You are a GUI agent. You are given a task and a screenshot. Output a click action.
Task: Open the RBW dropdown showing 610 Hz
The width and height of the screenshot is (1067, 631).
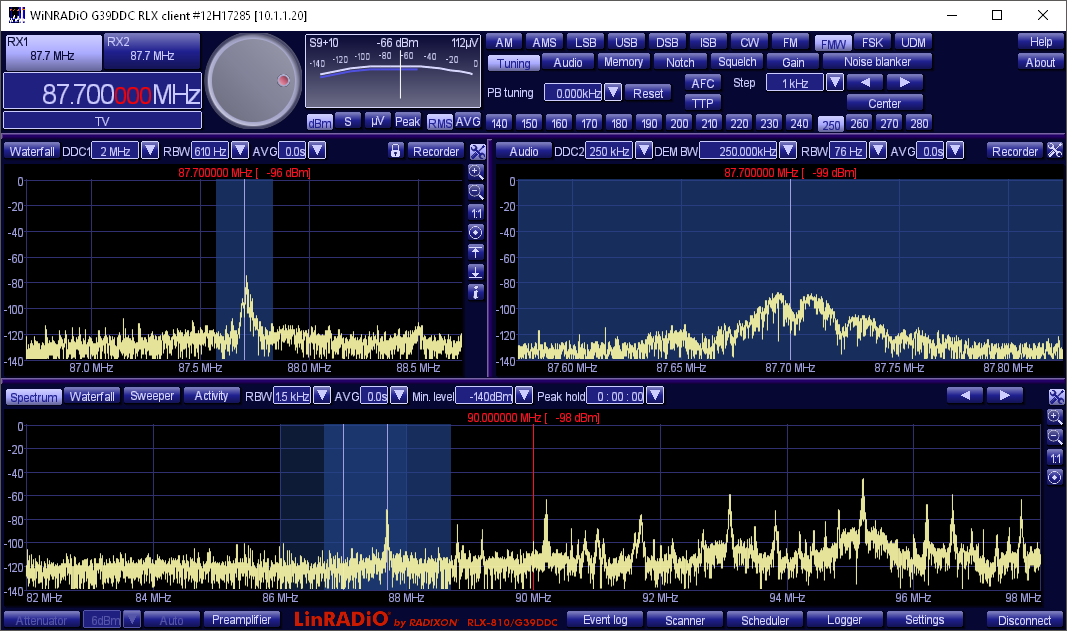(238, 150)
